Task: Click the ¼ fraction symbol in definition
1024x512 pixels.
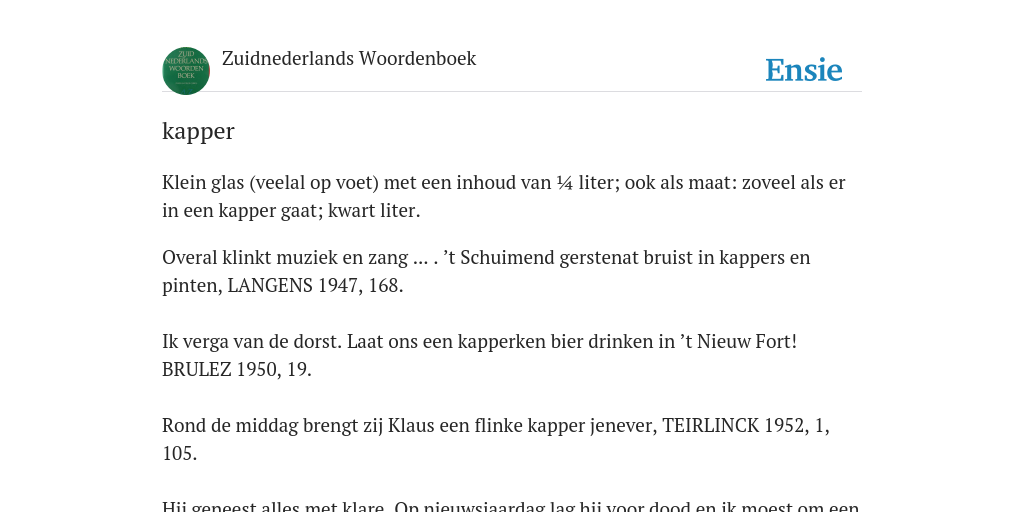Action: [565, 183]
